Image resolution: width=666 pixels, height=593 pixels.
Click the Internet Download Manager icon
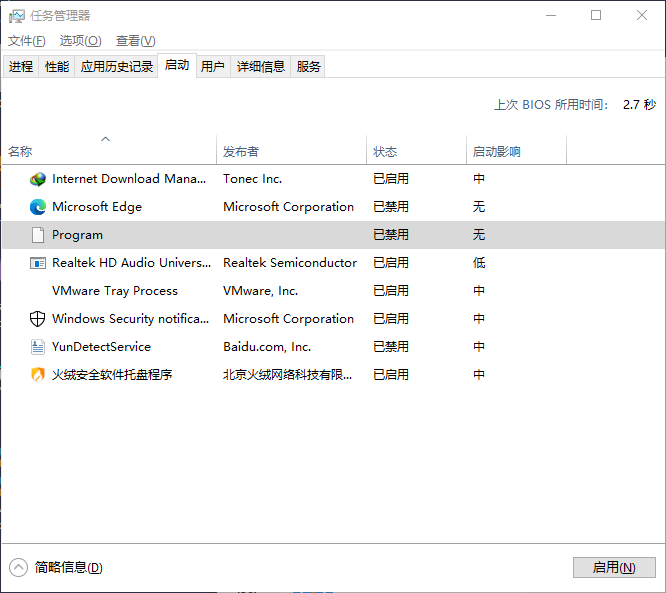[x=38, y=179]
